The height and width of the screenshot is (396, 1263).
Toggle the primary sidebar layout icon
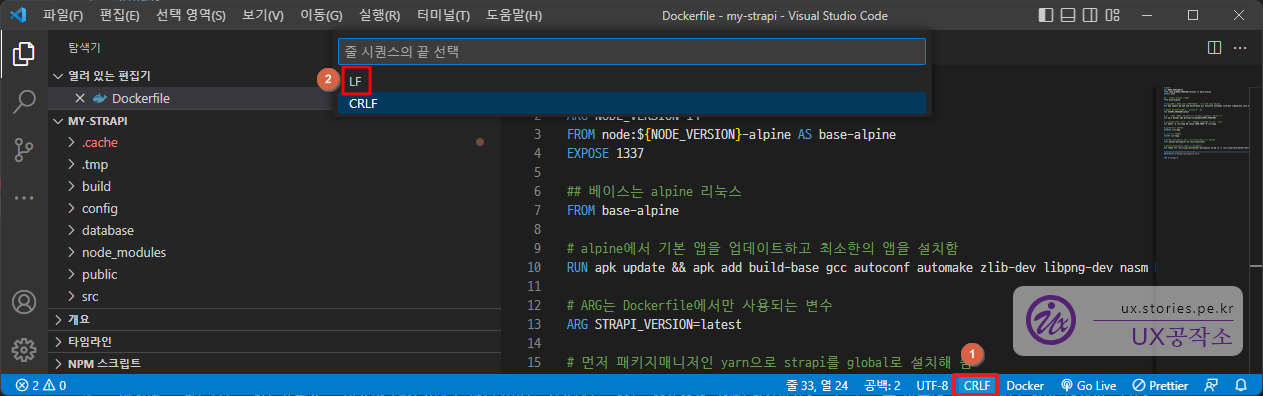coord(1046,15)
